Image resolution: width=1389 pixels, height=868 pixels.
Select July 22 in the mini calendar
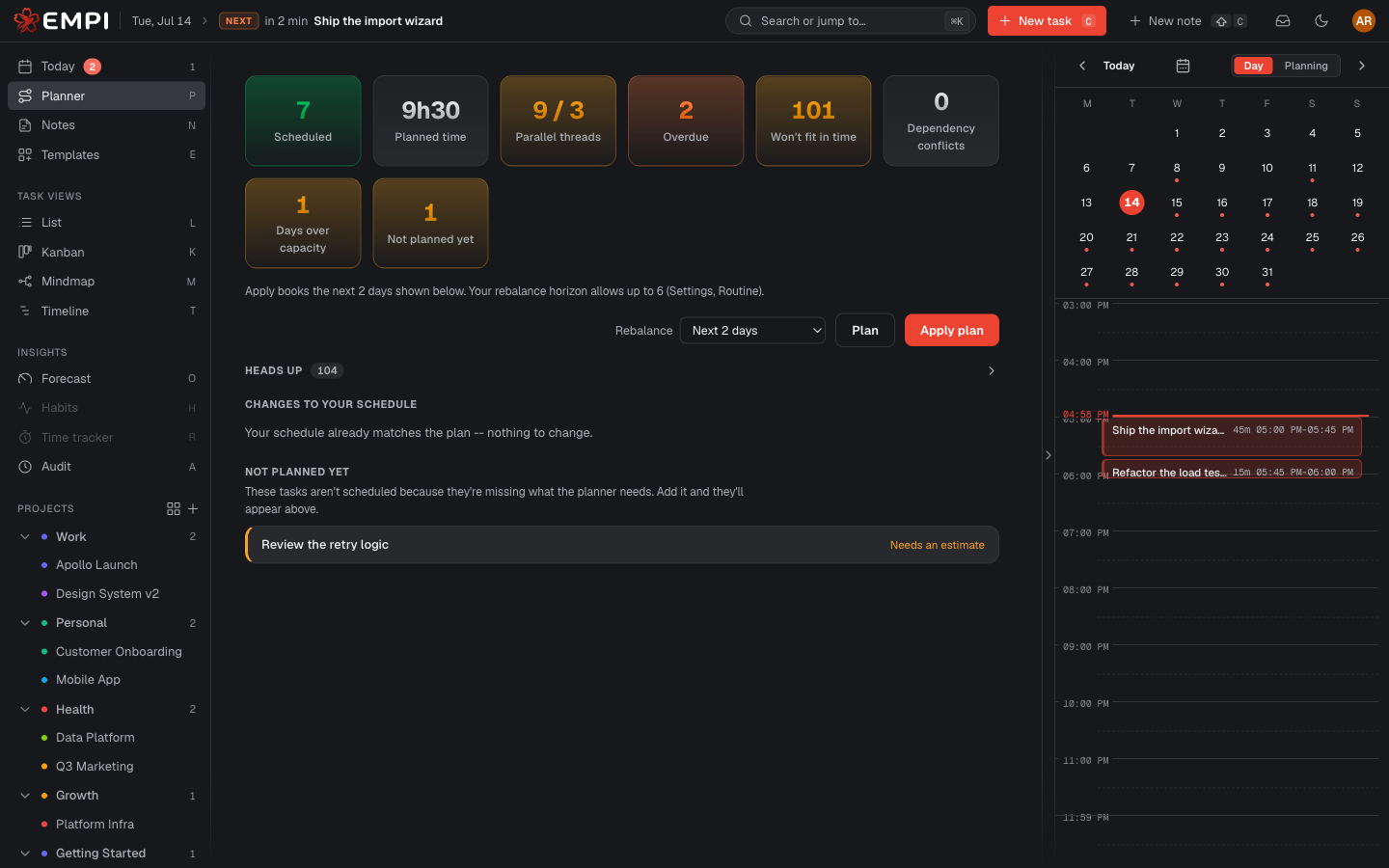click(1177, 238)
